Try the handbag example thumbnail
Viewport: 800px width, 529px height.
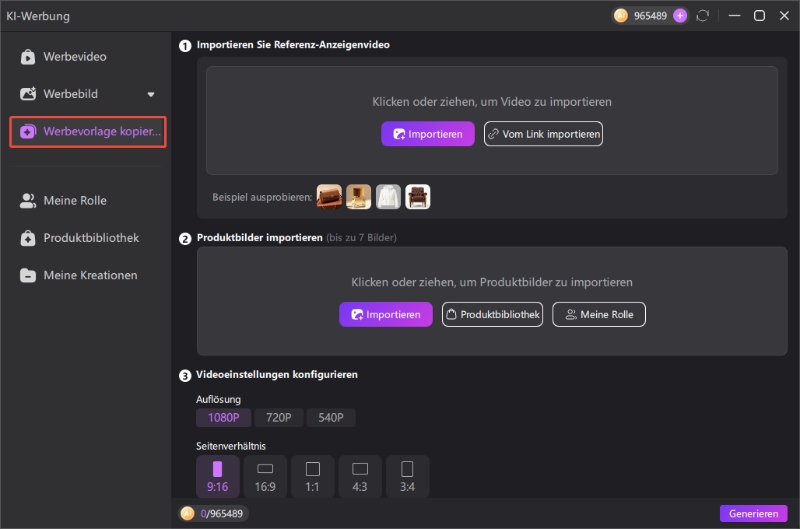click(x=329, y=197)
